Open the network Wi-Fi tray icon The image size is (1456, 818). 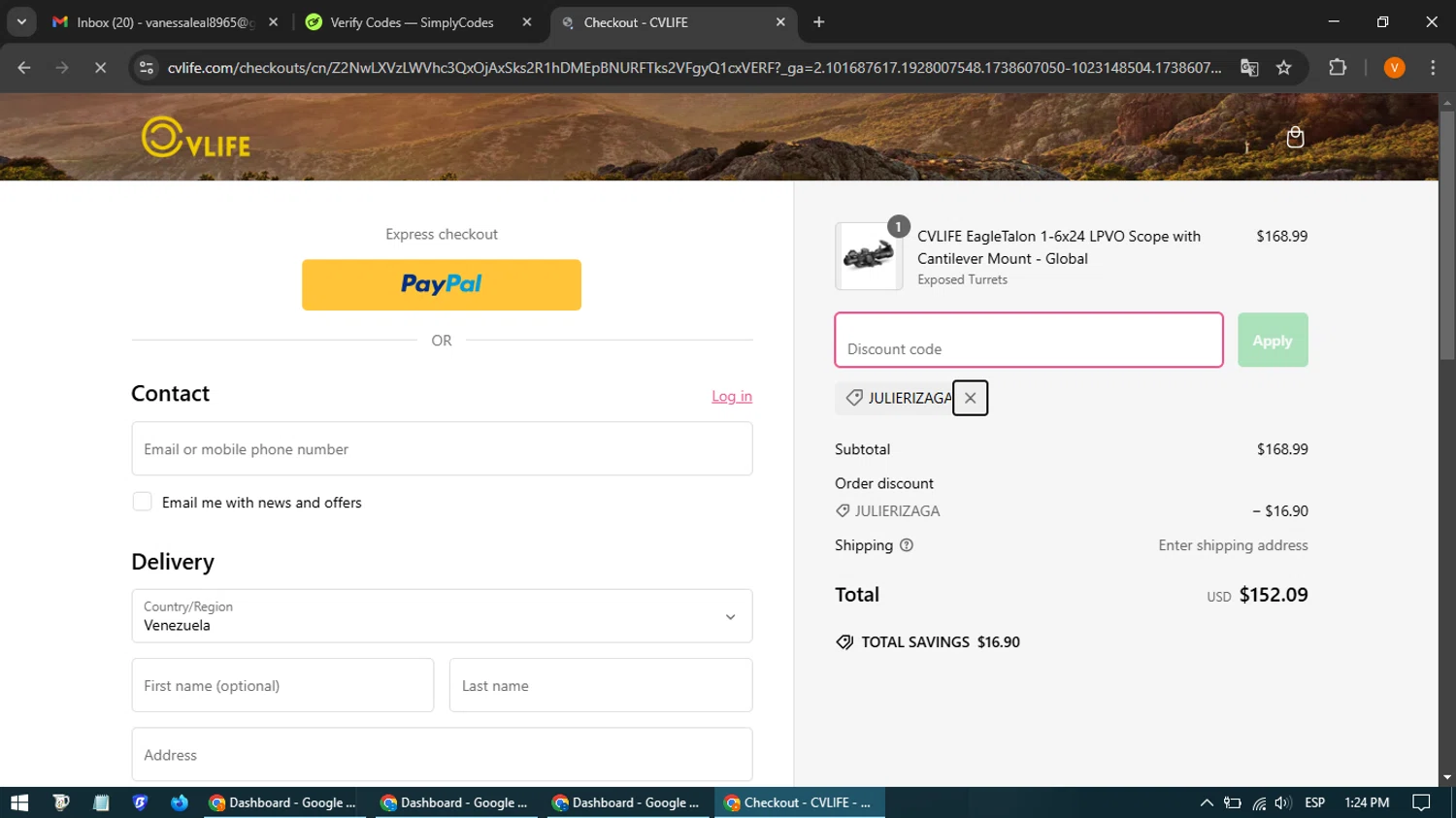point(1259,802)
